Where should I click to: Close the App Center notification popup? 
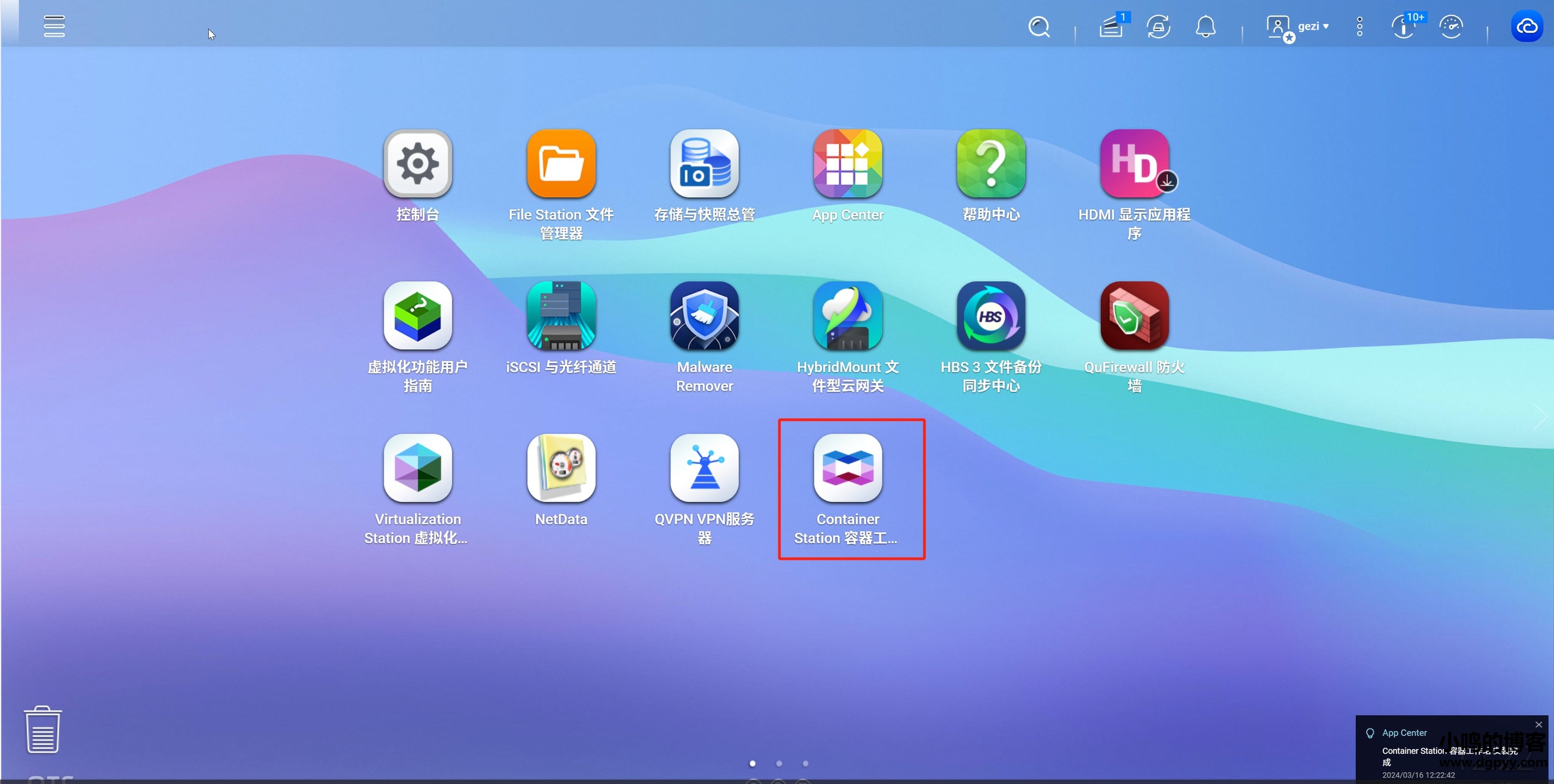tap(1538, 724)
